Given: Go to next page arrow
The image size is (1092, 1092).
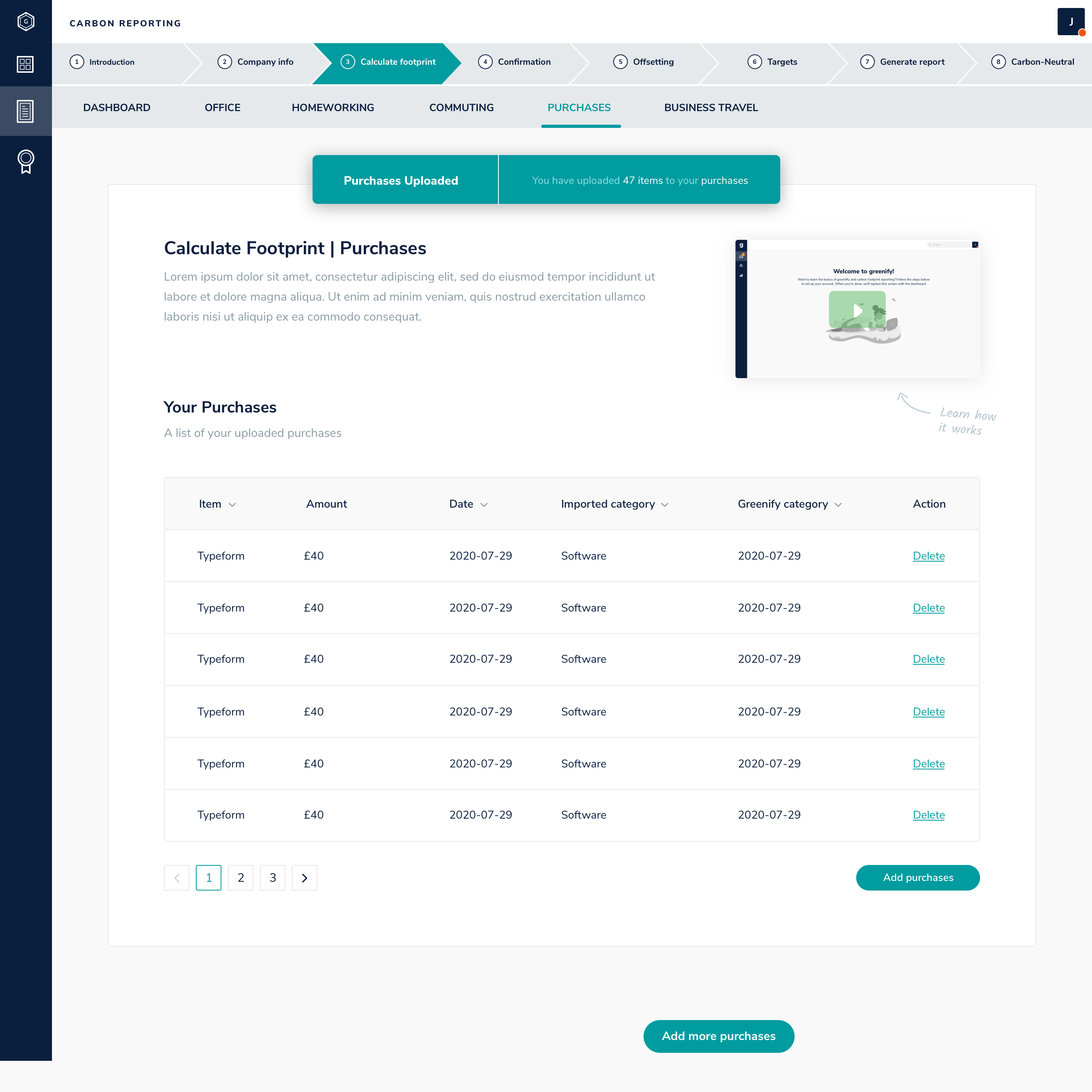Looking at the screenshot, I should point(305,878).
